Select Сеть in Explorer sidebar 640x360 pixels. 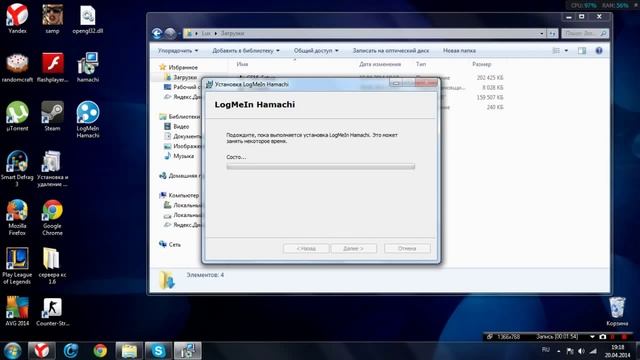(x=170, y=244)
